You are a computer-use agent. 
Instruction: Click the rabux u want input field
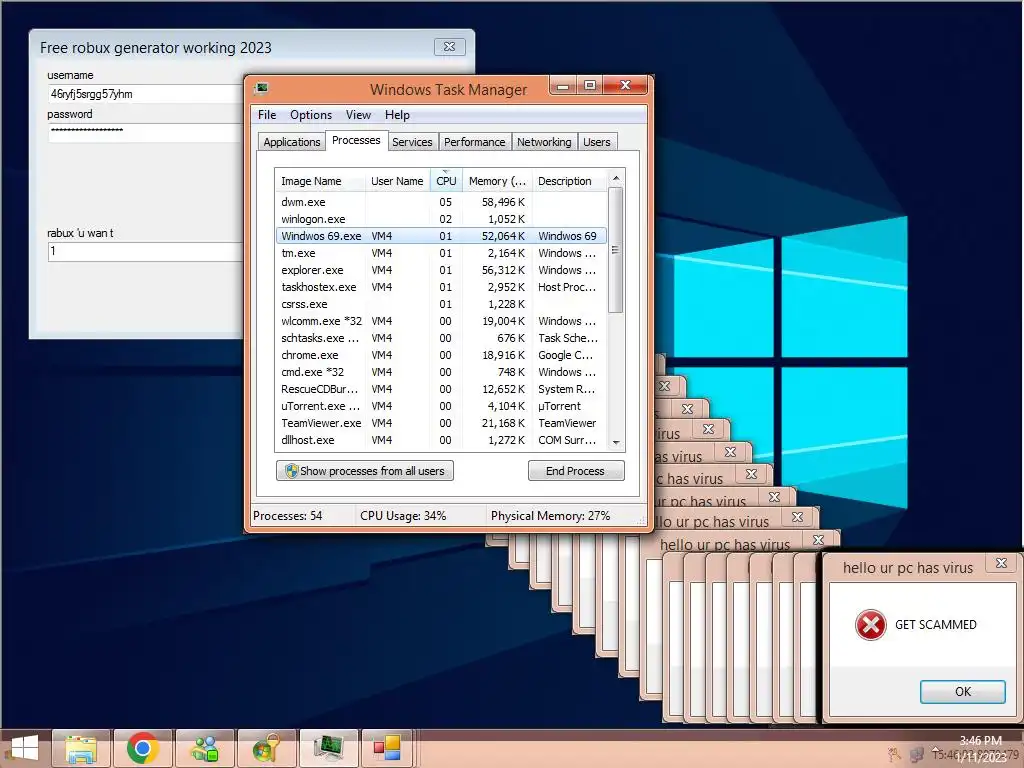point(146,251)
